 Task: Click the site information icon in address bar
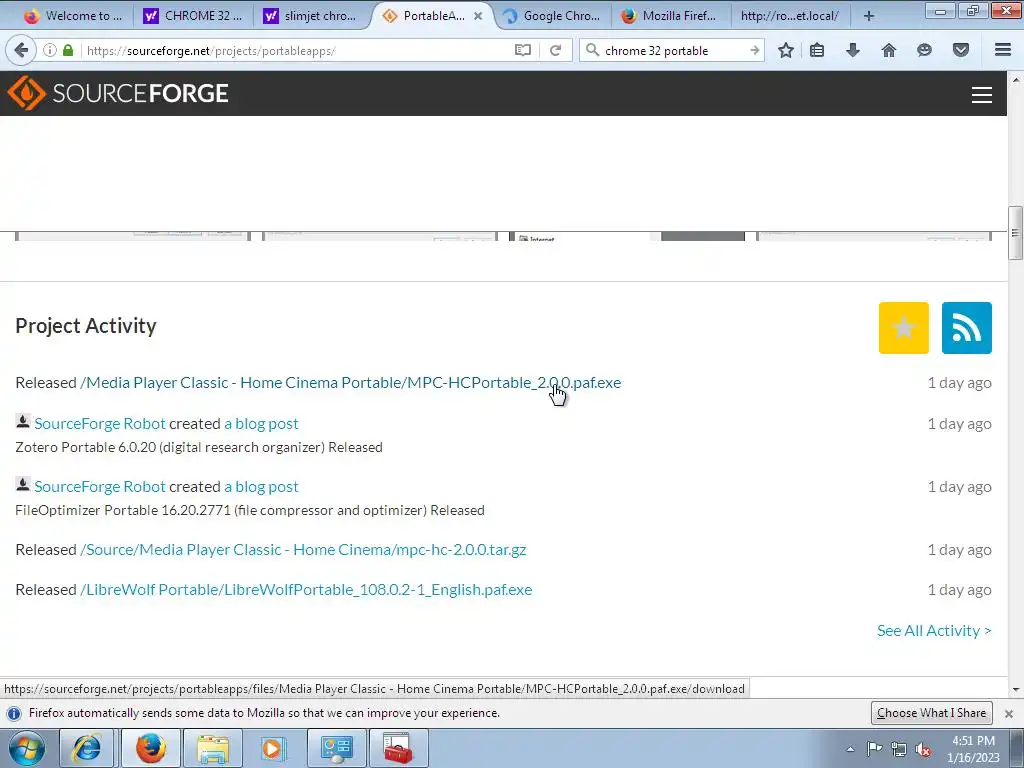tap(50, 50)
